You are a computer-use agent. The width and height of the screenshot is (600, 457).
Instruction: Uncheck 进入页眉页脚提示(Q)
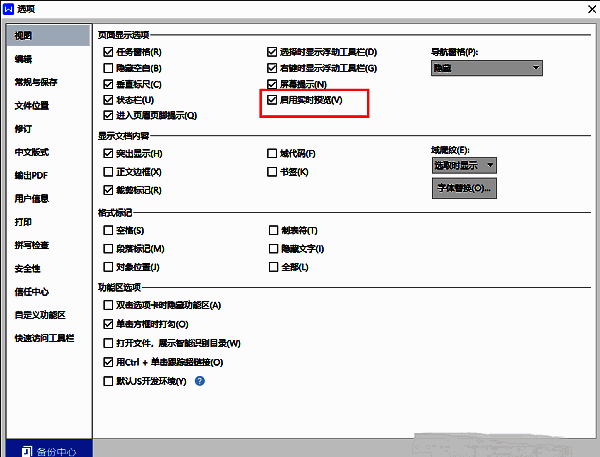(108, 115)
